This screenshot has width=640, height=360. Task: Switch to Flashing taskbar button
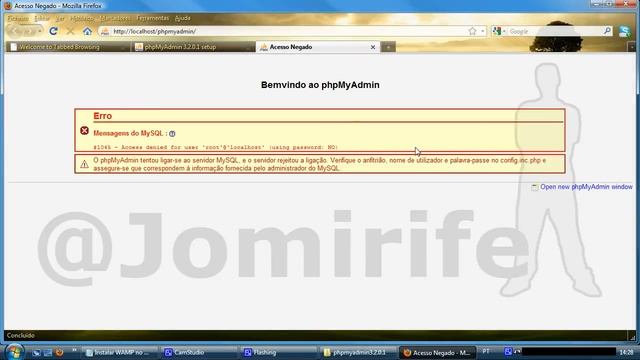pyautogui.click(x=278, y=353)
